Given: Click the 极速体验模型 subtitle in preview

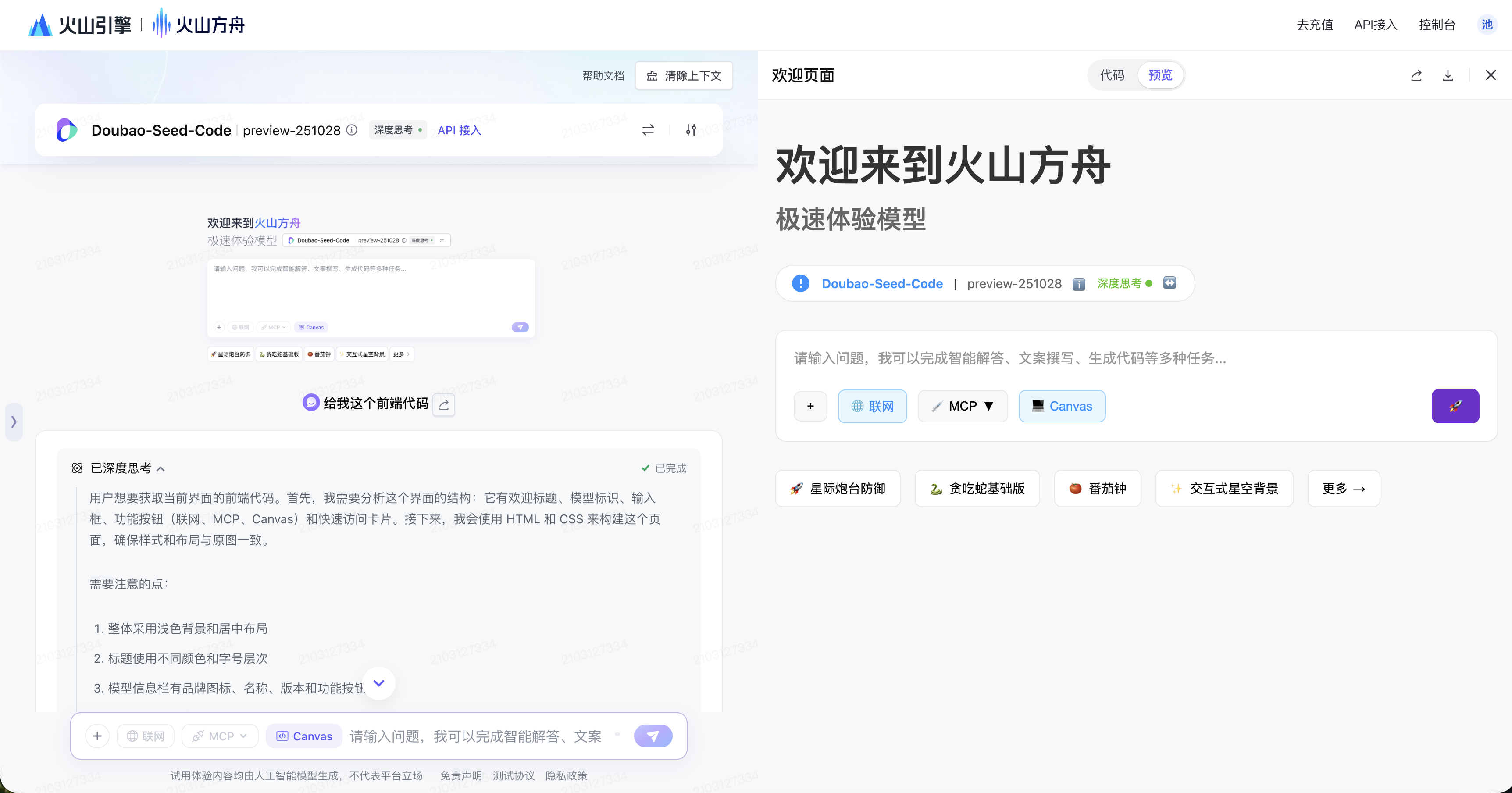Looking at the screenshot, I should point(851,220).
